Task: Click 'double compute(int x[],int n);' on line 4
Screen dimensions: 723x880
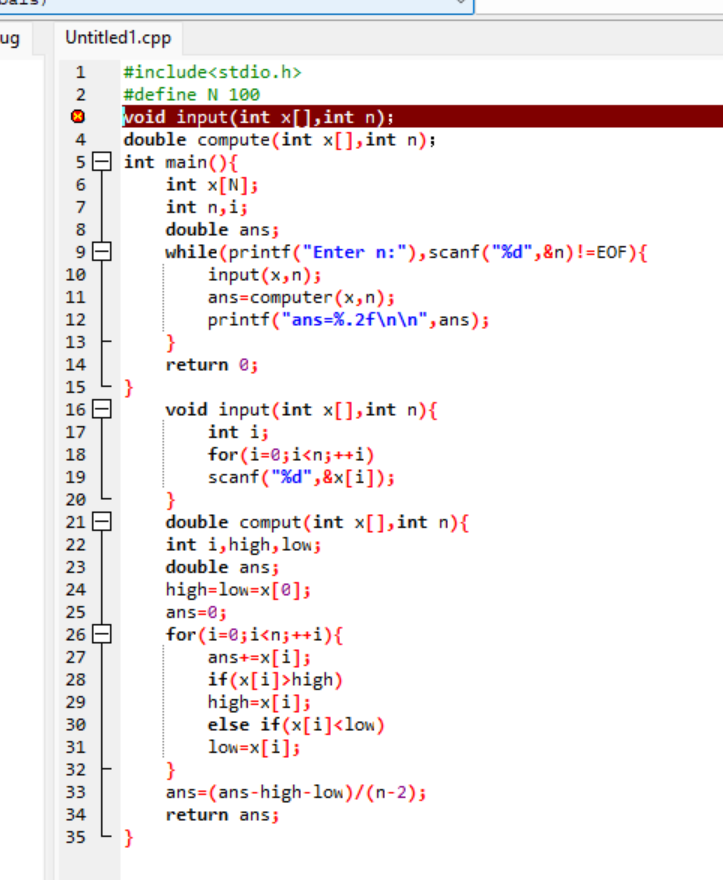Action: click(280, 140)
